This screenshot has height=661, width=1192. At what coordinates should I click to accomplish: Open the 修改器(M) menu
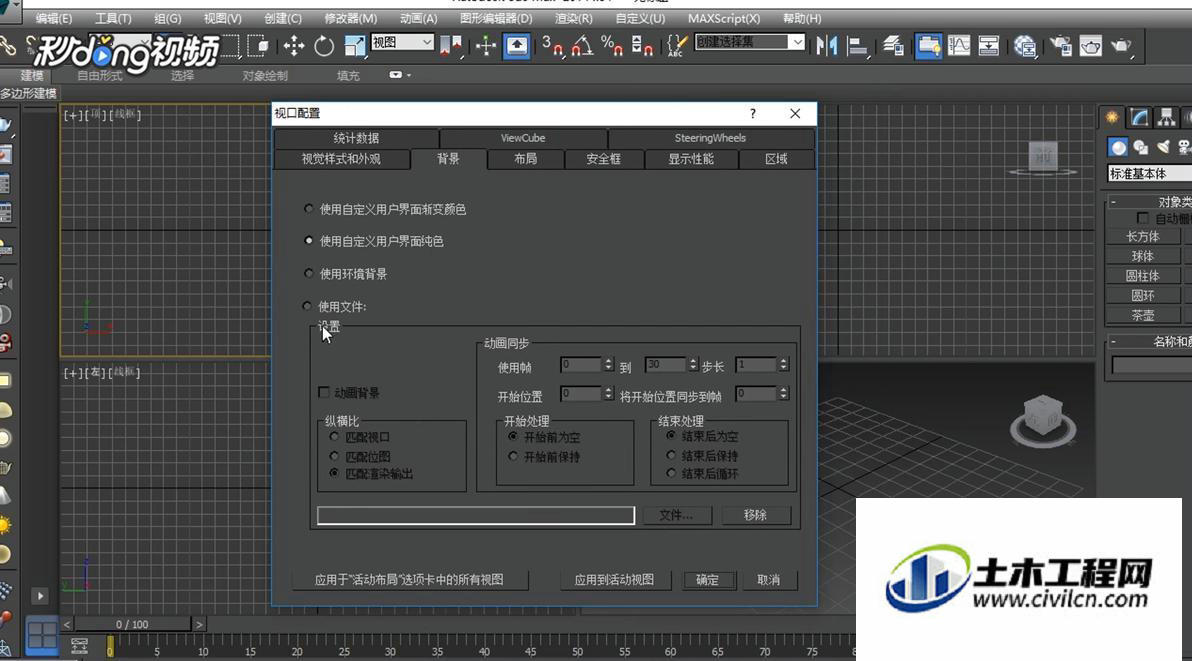click(x=350, y=18)
